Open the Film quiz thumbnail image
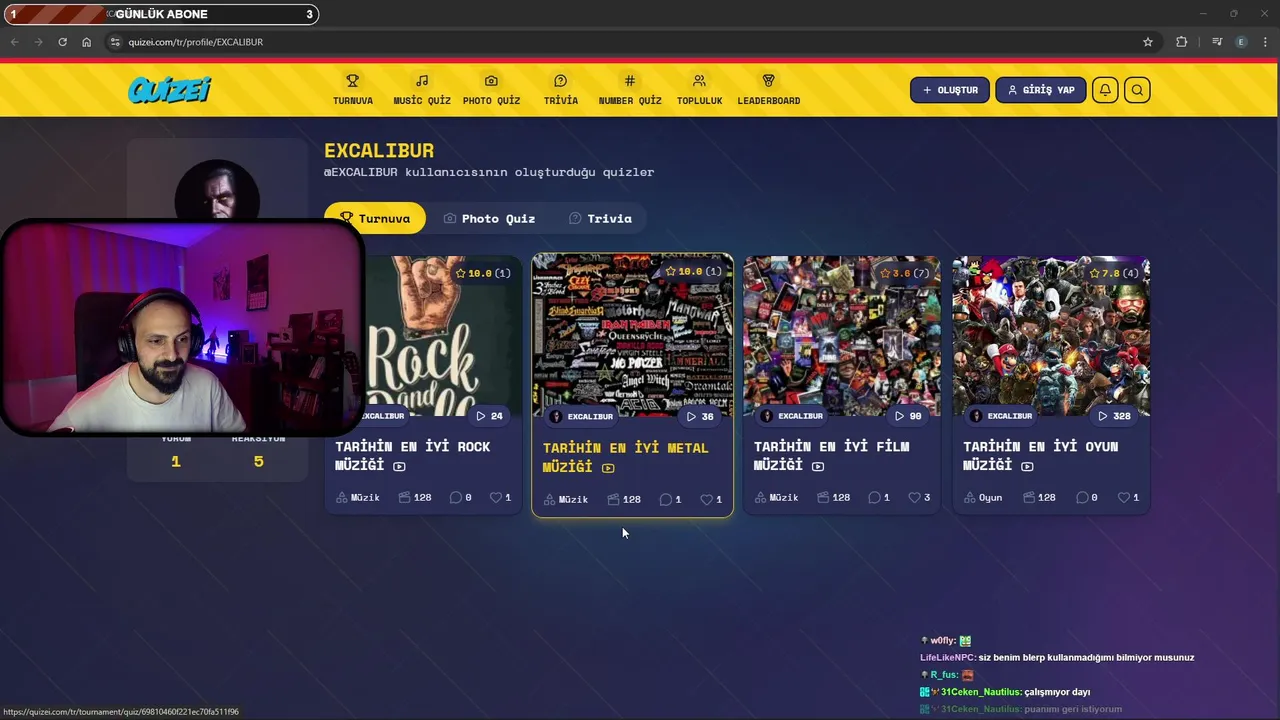This screenshot has height=720, width=1280. 842,335
